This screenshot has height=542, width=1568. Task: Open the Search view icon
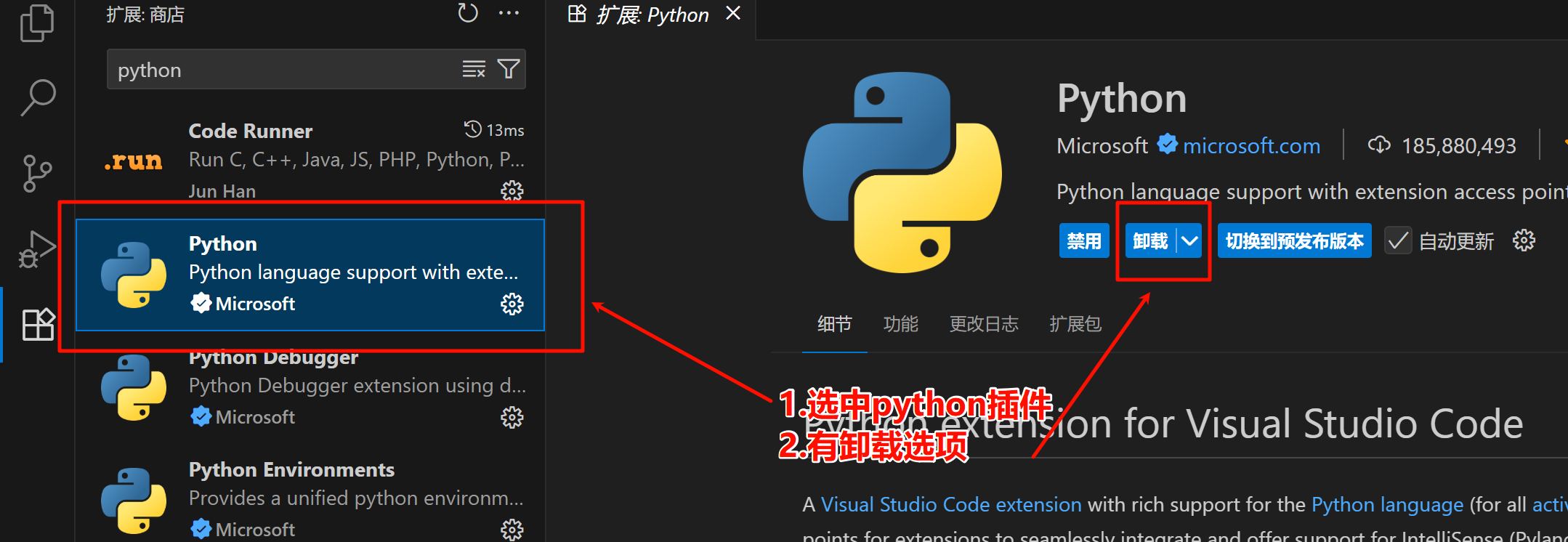(38, 97)
